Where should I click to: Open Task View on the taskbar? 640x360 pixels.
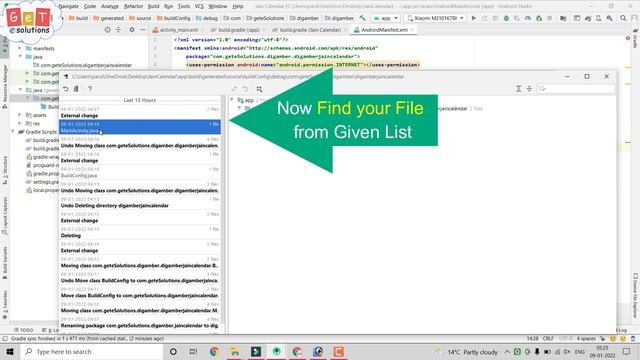[x=193, y=351]
